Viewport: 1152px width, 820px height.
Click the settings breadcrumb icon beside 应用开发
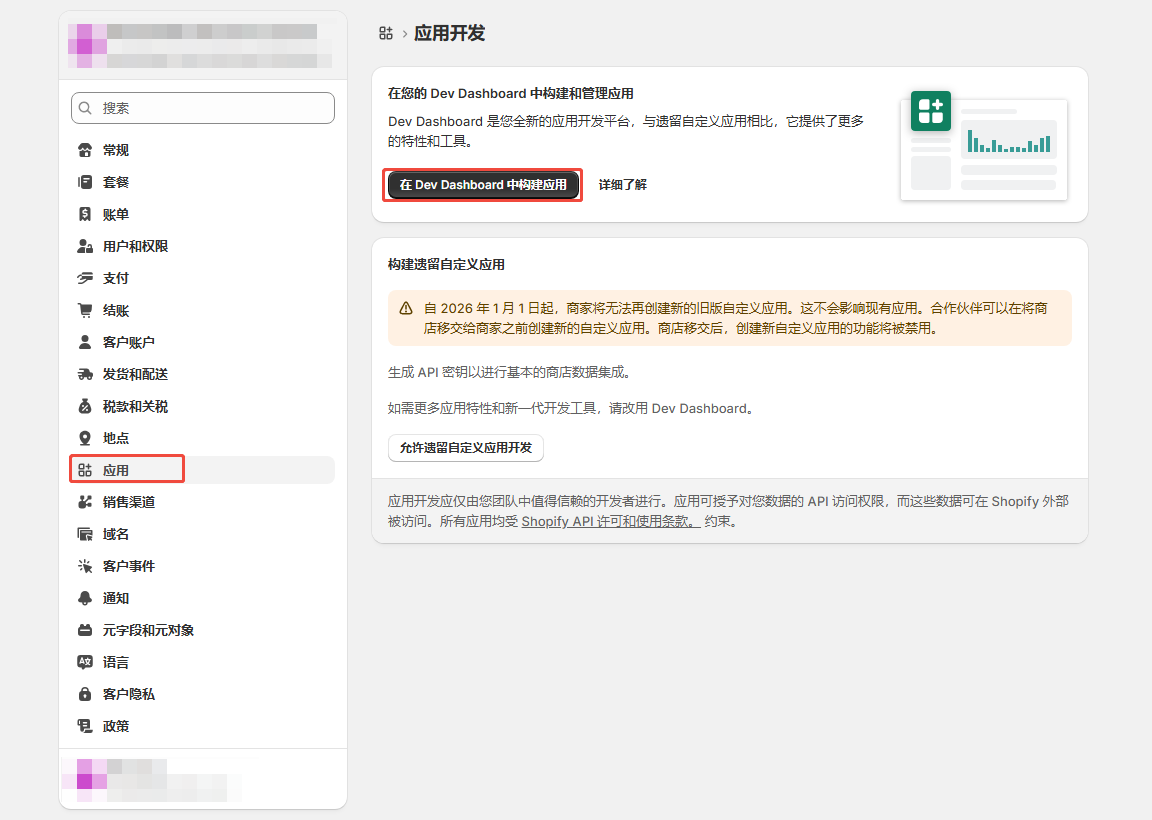click(386, 33)
